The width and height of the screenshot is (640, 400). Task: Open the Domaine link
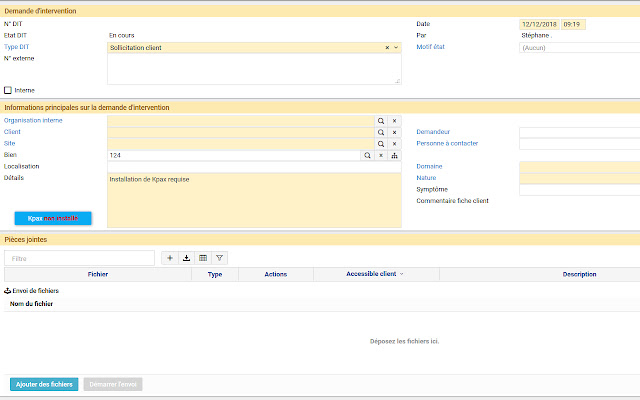click(x=429, y=166)
